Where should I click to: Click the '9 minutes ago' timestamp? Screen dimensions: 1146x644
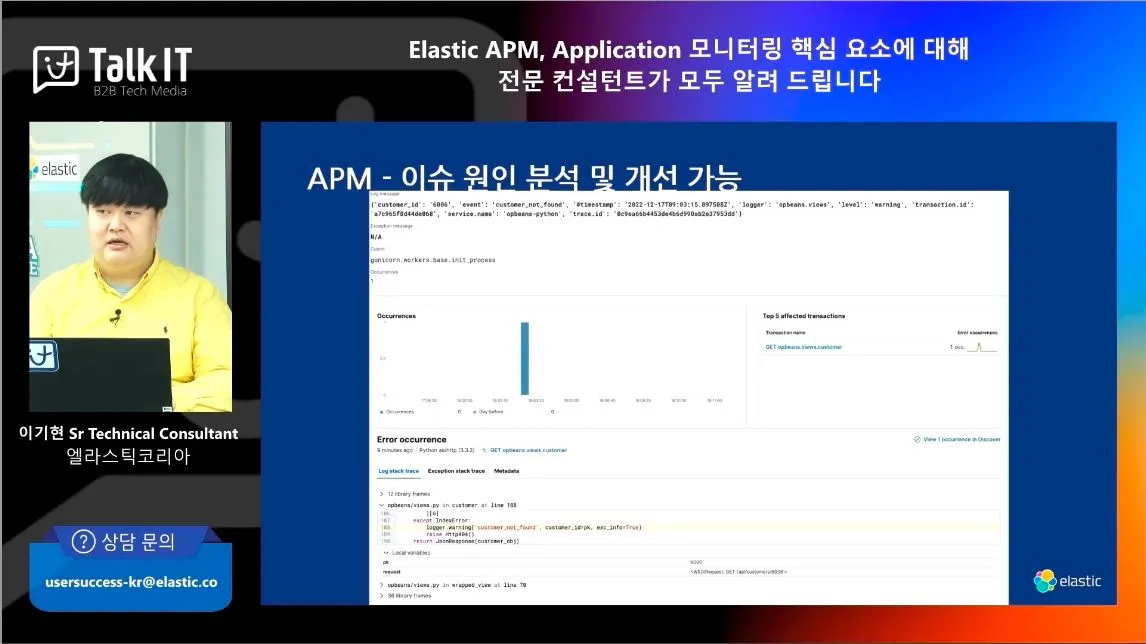[x=395, y=450]
